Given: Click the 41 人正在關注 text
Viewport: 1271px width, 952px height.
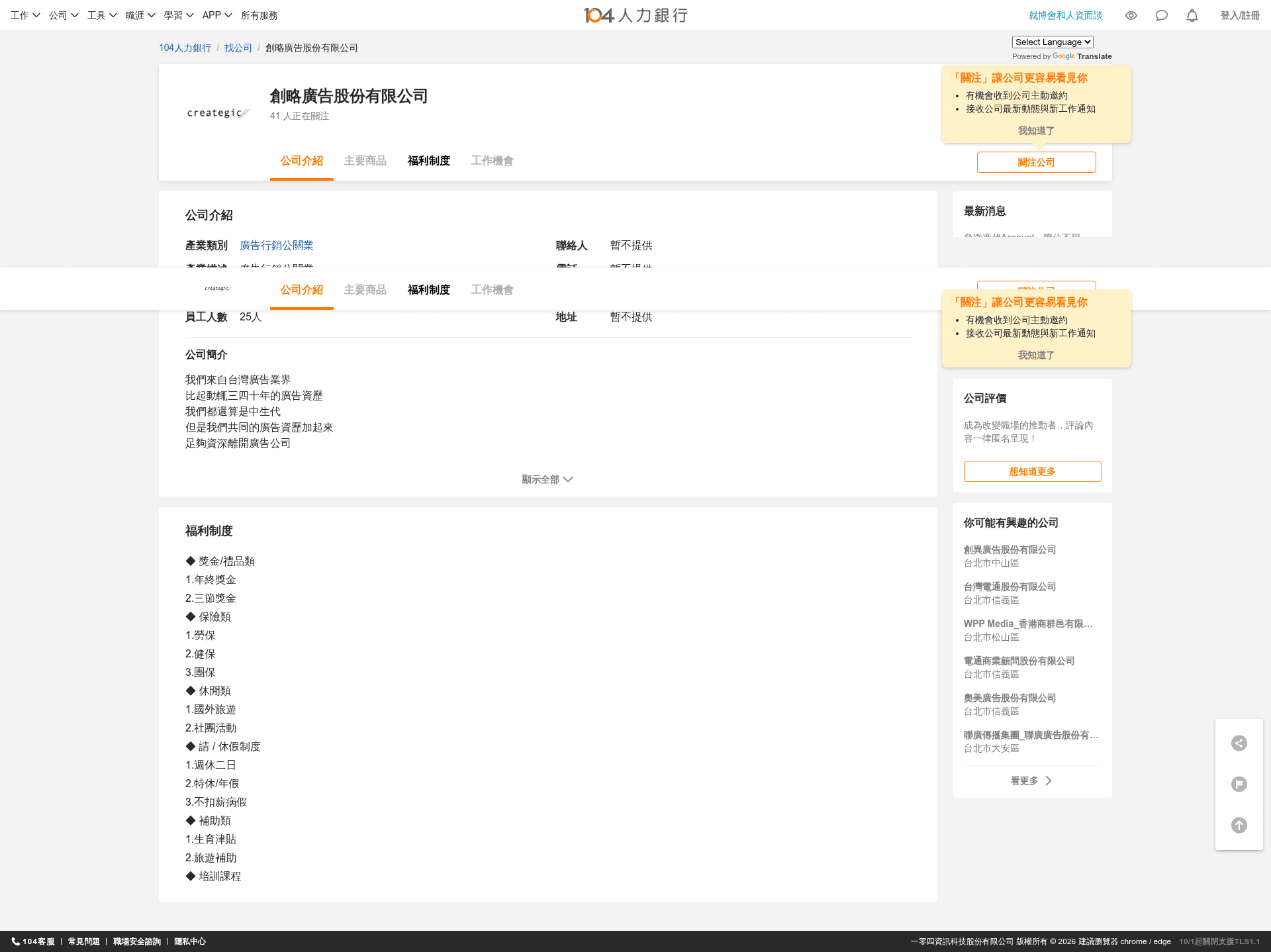Looking at the screenshot, I should 299,116.
